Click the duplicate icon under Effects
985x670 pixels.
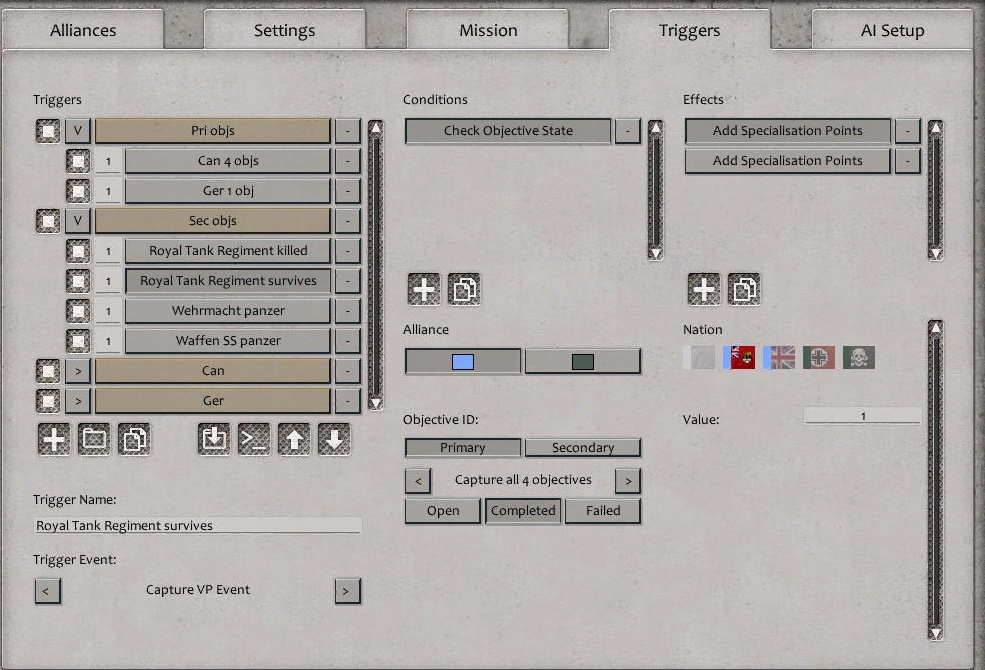coord(743,288)
